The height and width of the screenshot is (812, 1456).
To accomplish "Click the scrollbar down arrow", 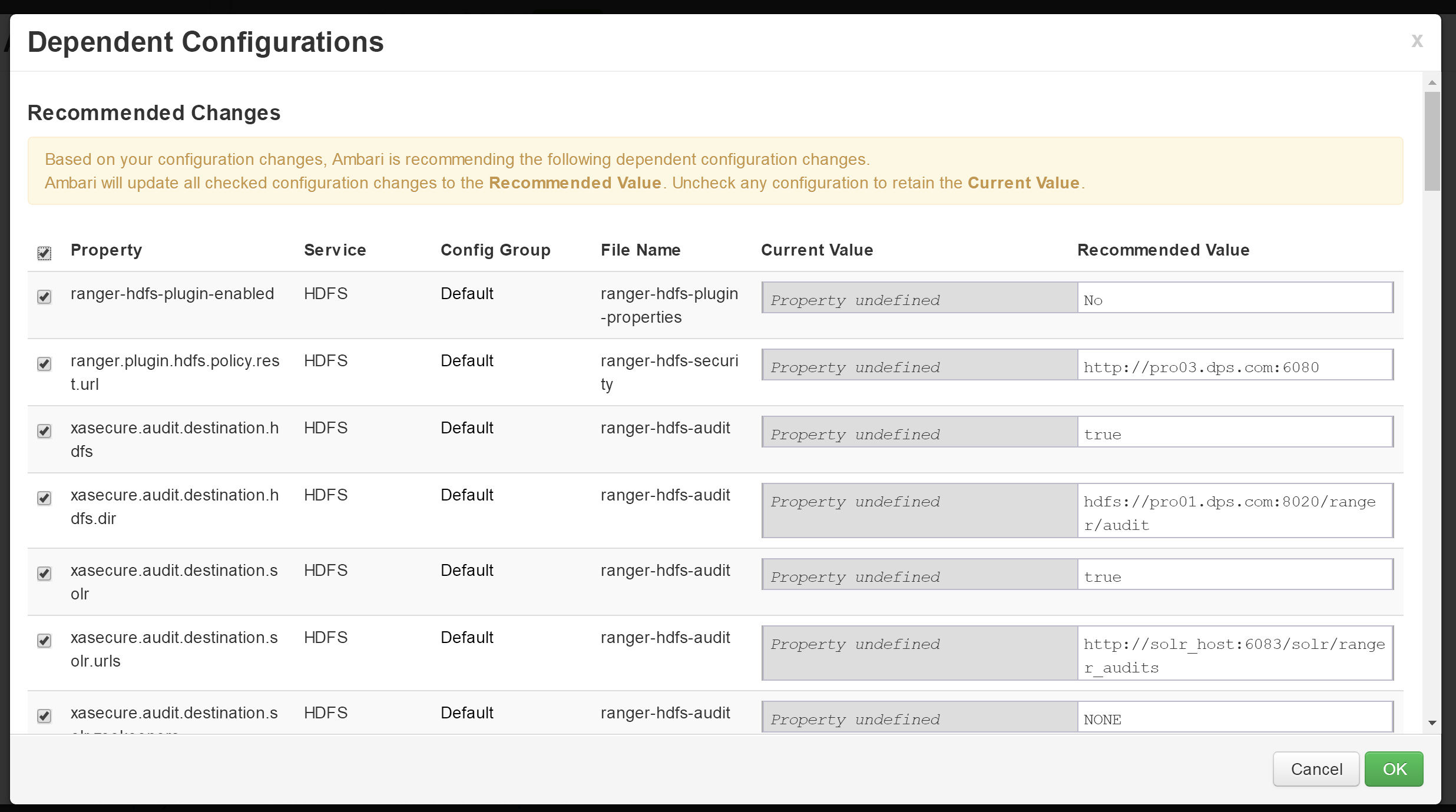I will 1432,722.
